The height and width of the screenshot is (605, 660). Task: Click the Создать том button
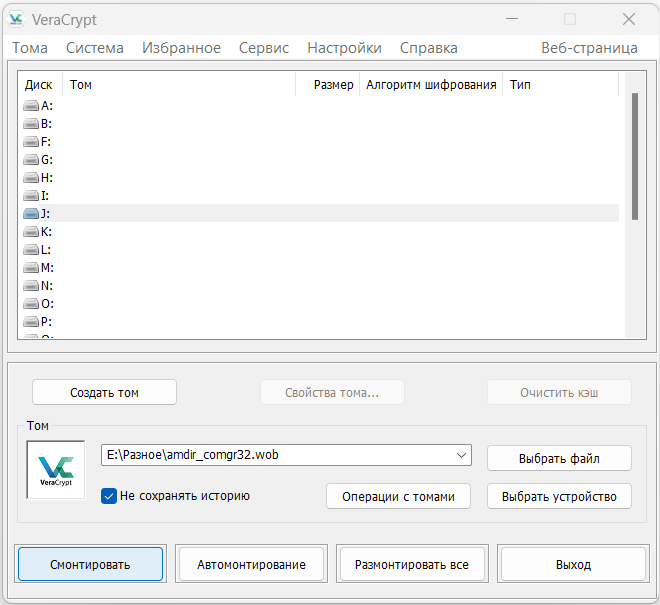(x=104, y=392)
